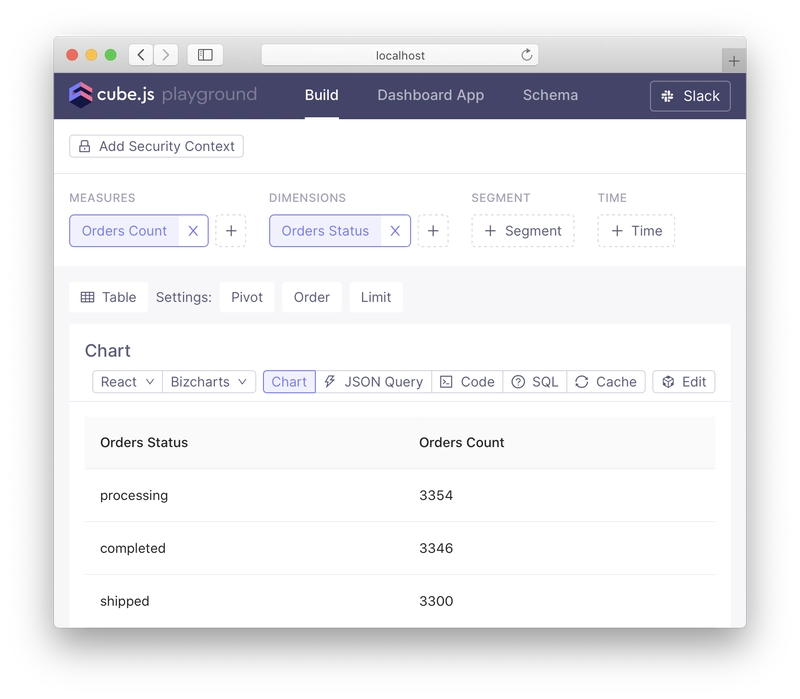Click the cube.js logo icon
Viewport: 800px width, 699px height.
pos(81,95)
